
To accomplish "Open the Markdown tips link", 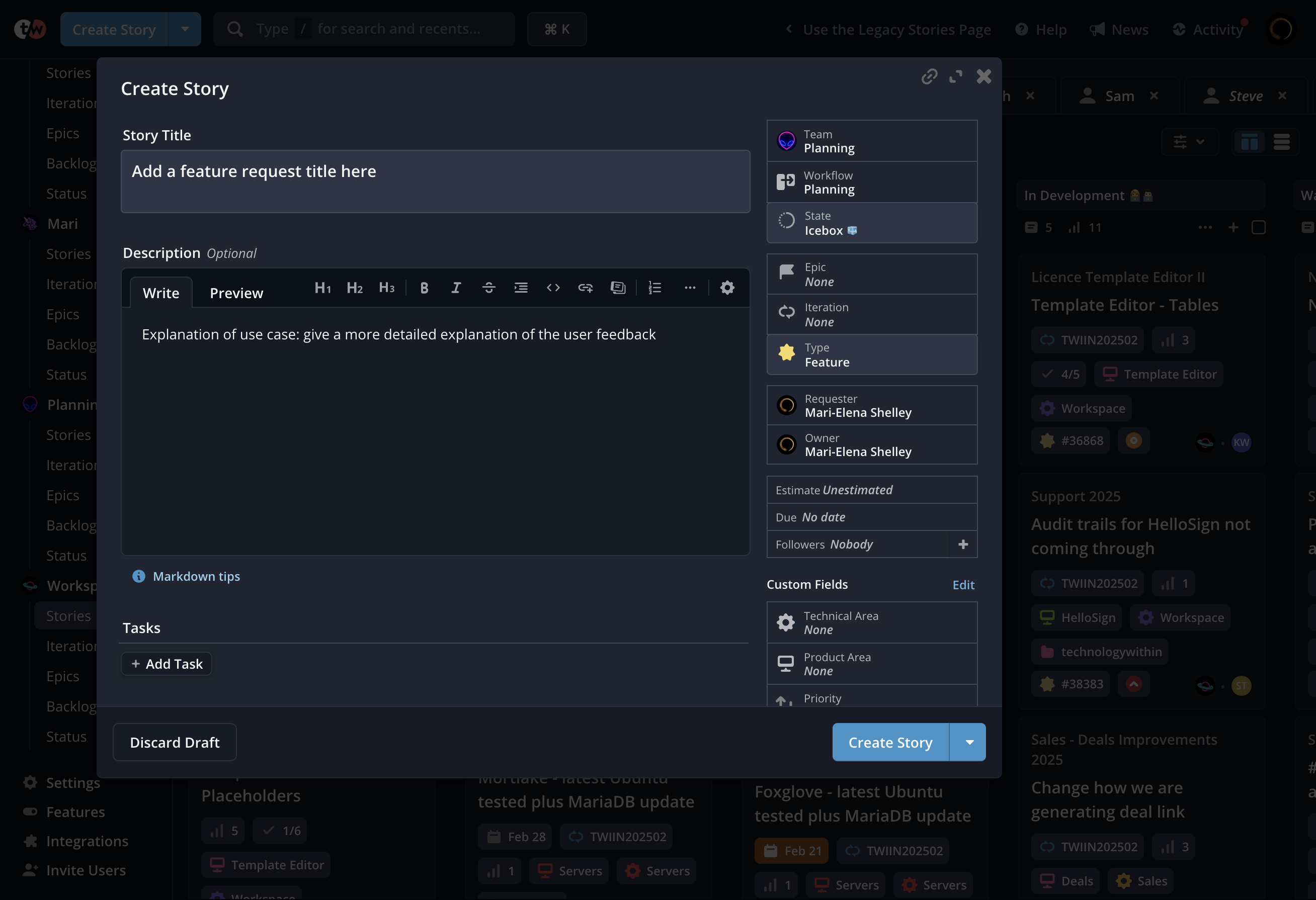I will pos(197,576).
